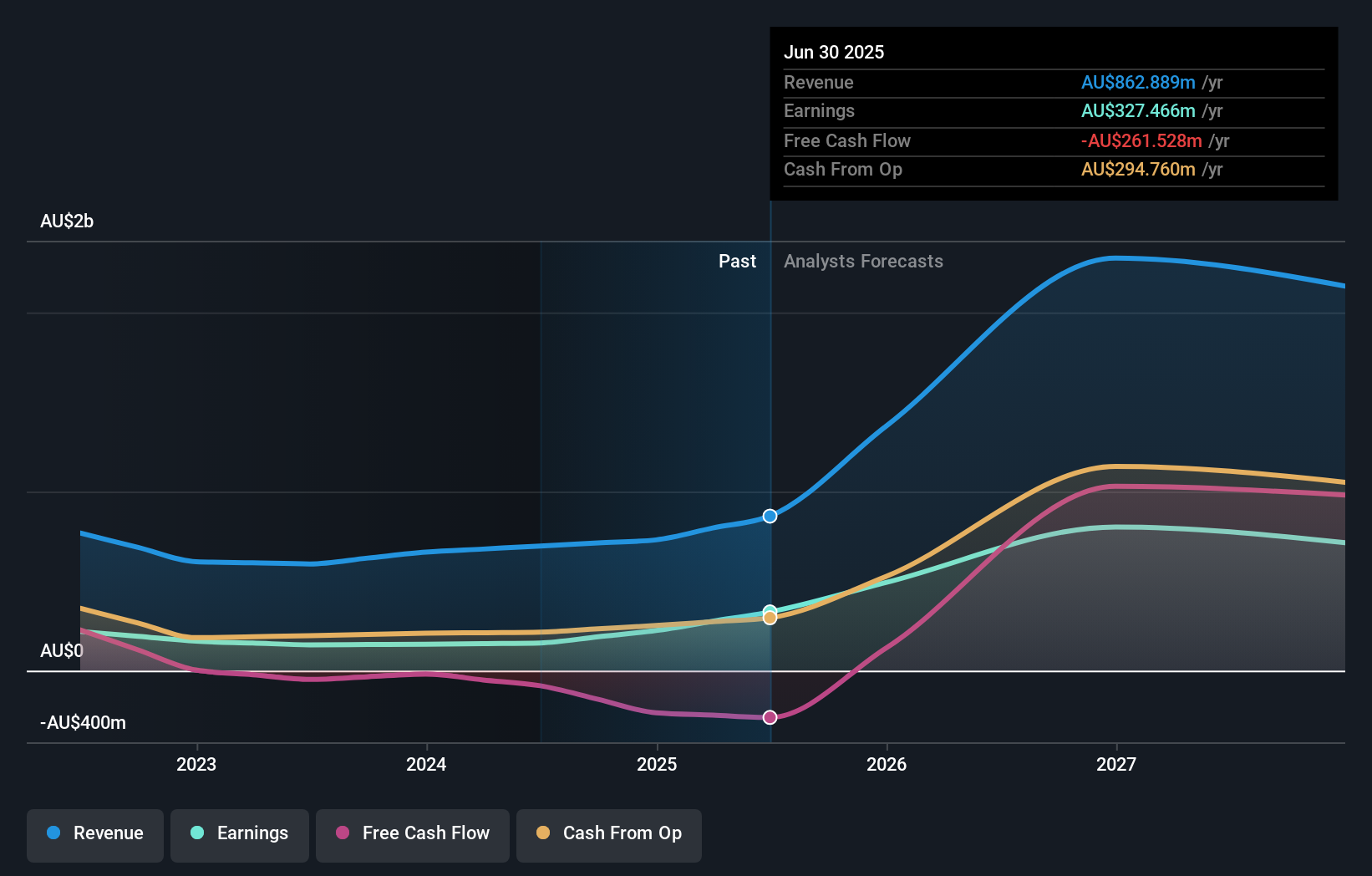This screenshot has height=876, width=1372.
Task: Open the Free Cash Flow legend filter
Action: click(x=412, y=833)
